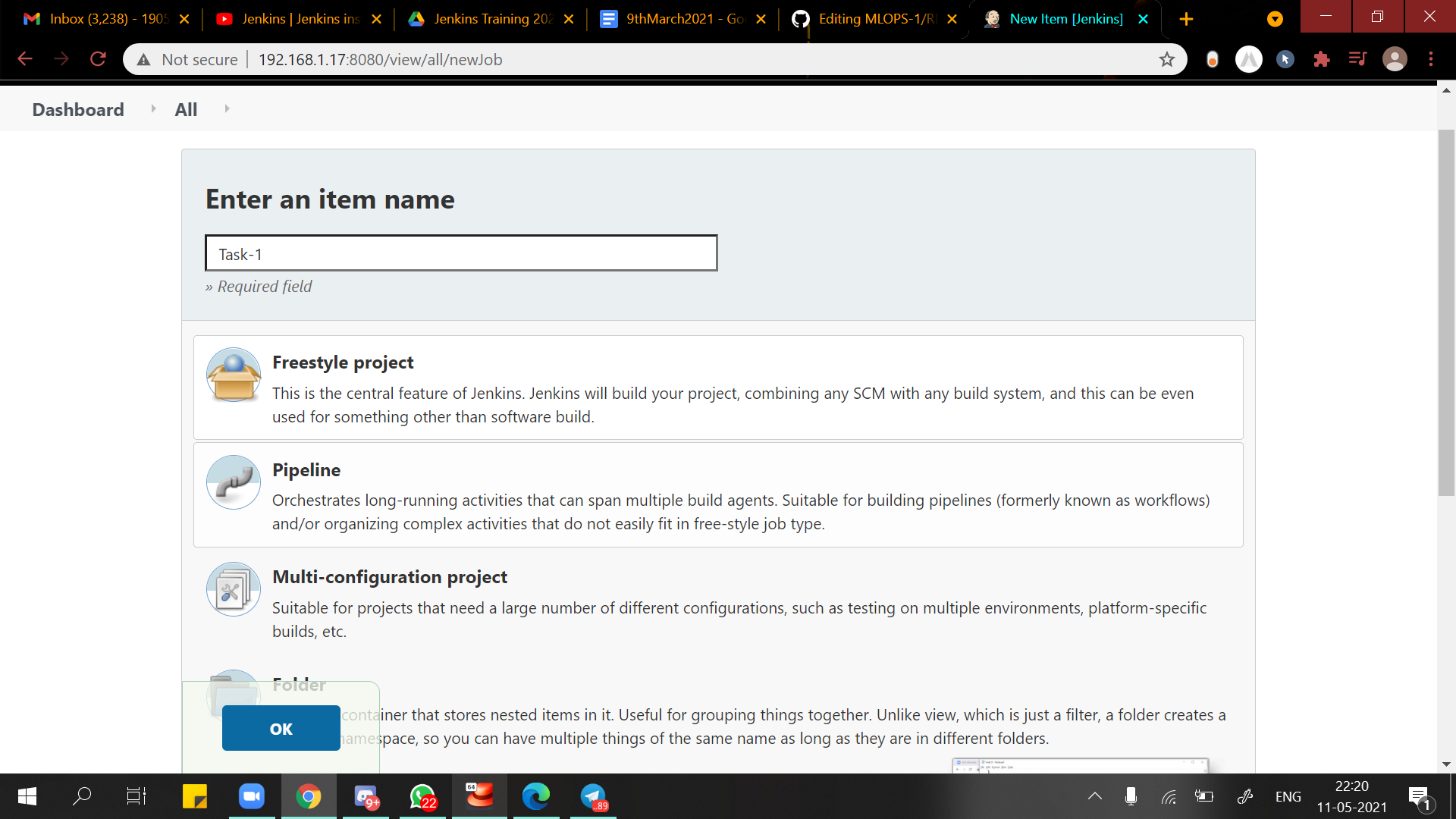Select the Freestyle project title
The height and width of the screenshot is (819, 1456).
343,362
